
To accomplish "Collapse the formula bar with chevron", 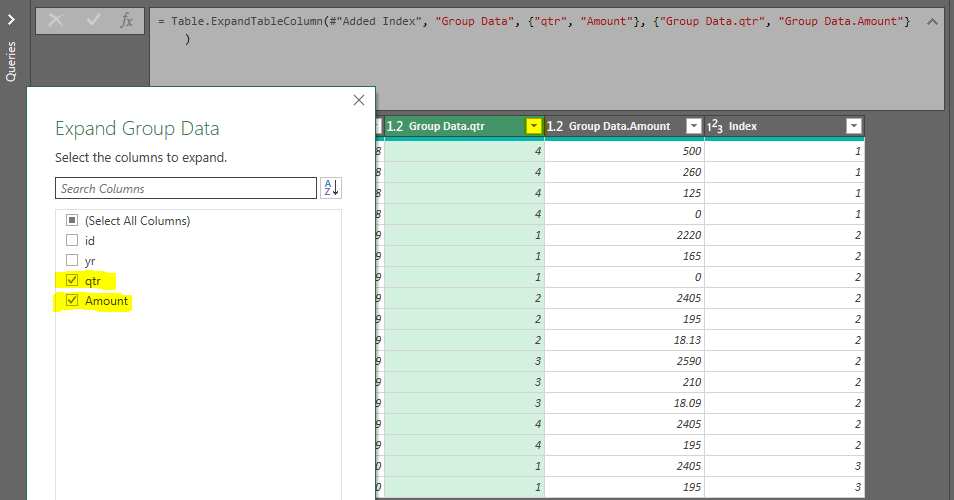I will (x=932, y=22).
